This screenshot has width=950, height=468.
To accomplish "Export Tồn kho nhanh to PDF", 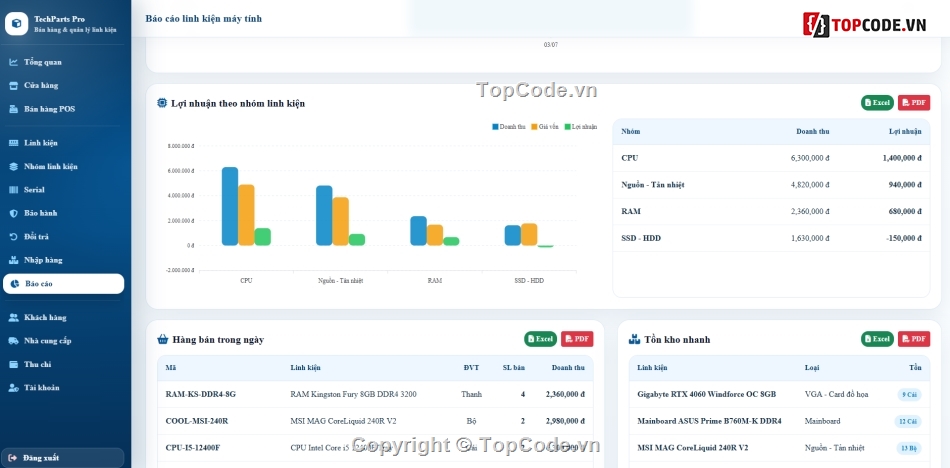I will [914, 339].
